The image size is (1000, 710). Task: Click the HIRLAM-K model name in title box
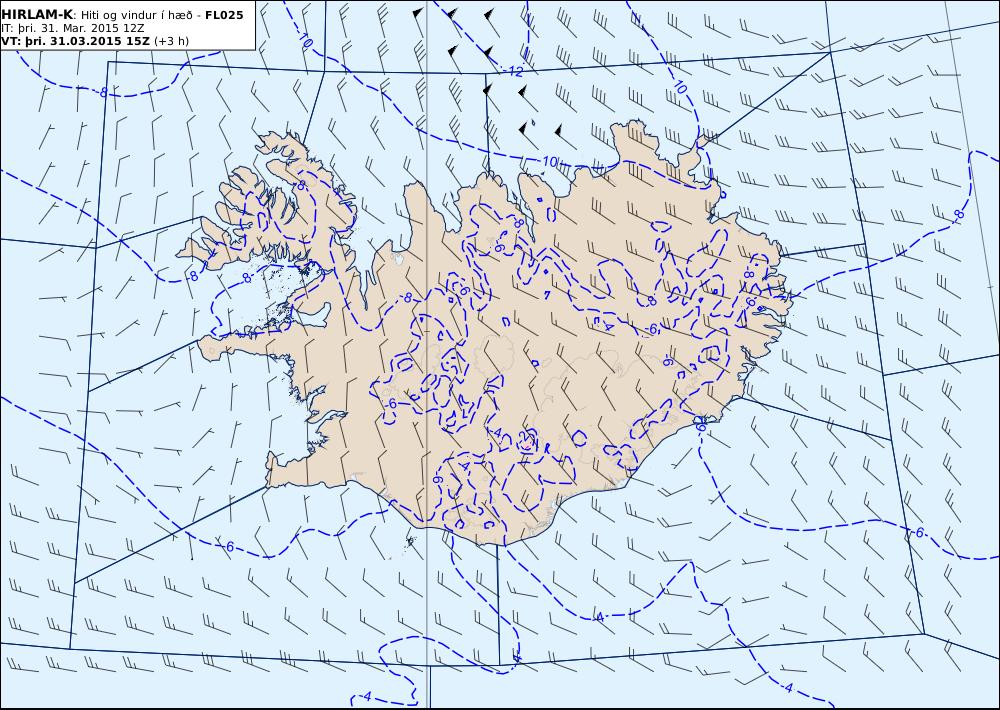(x=38, y=15)
